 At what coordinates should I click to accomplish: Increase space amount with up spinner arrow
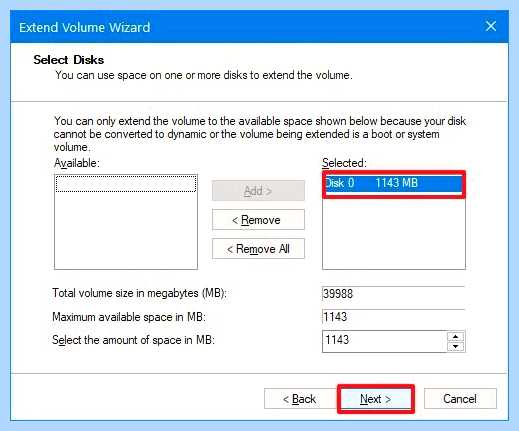point(455,336)
